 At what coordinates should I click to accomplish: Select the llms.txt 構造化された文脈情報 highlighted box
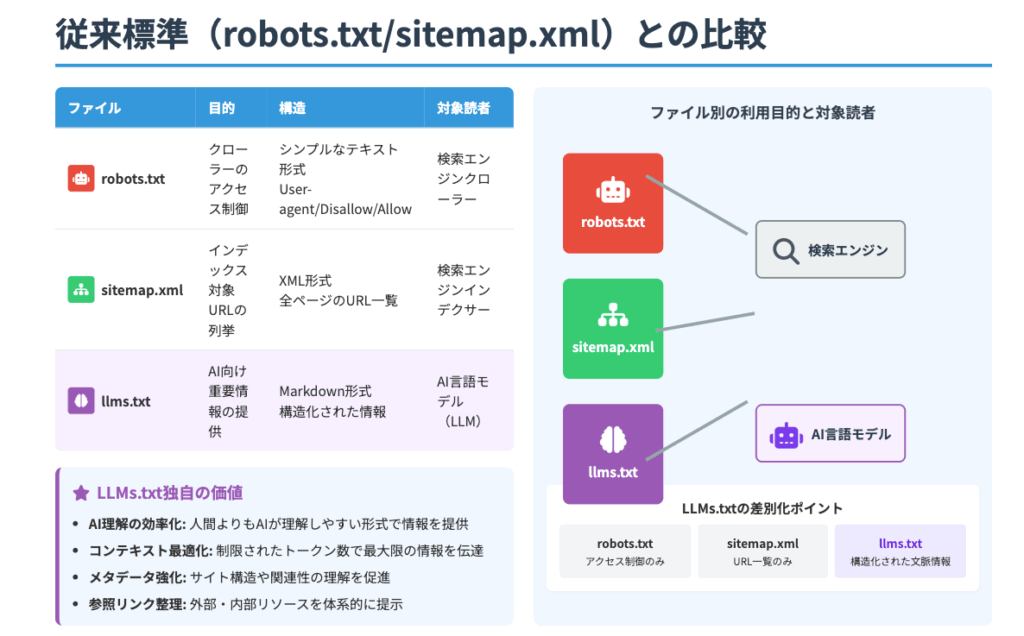click(900, 551)
